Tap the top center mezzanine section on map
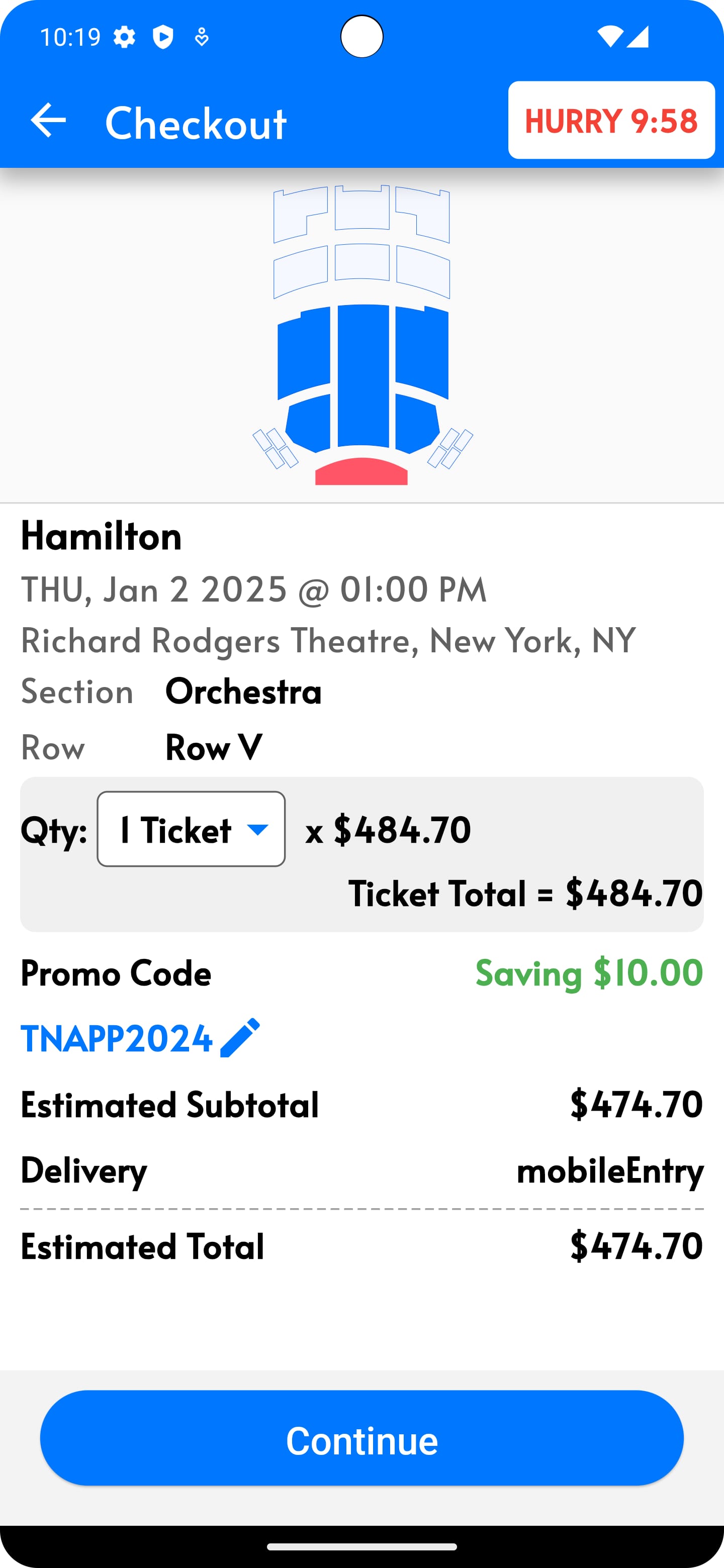Image resolution: width=724 pixels, height=1568 pixels. point(361,208)
